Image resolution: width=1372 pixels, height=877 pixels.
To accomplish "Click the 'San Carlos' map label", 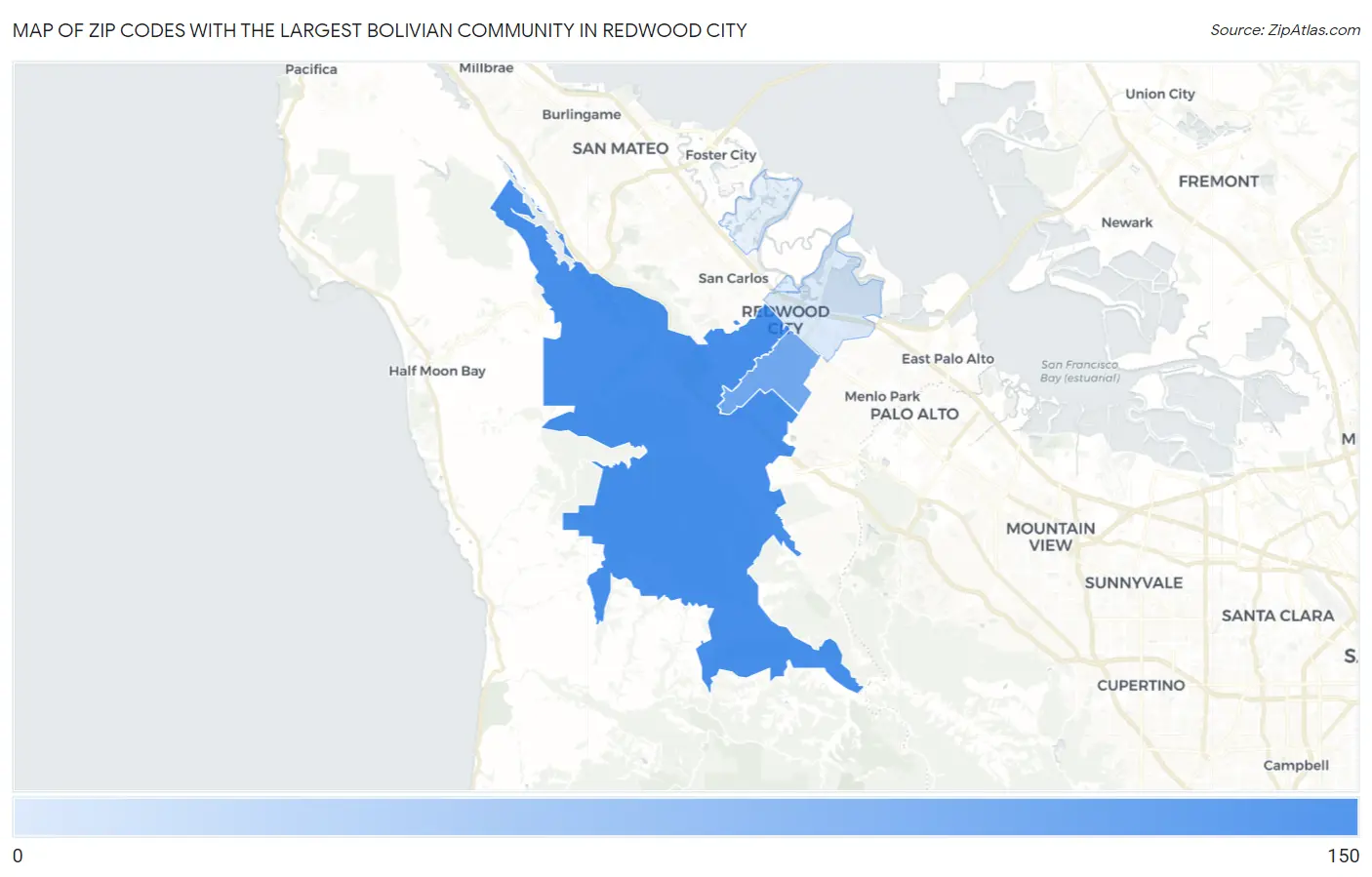I will pyautogui.click(x=733, y=278).
